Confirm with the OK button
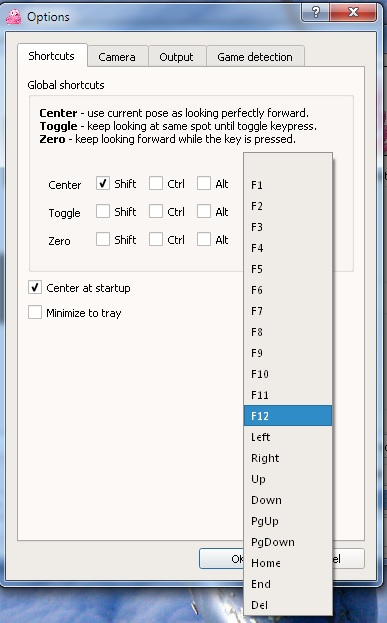Image resolution: width=387 pixels, height=623 pixels. 222,559
